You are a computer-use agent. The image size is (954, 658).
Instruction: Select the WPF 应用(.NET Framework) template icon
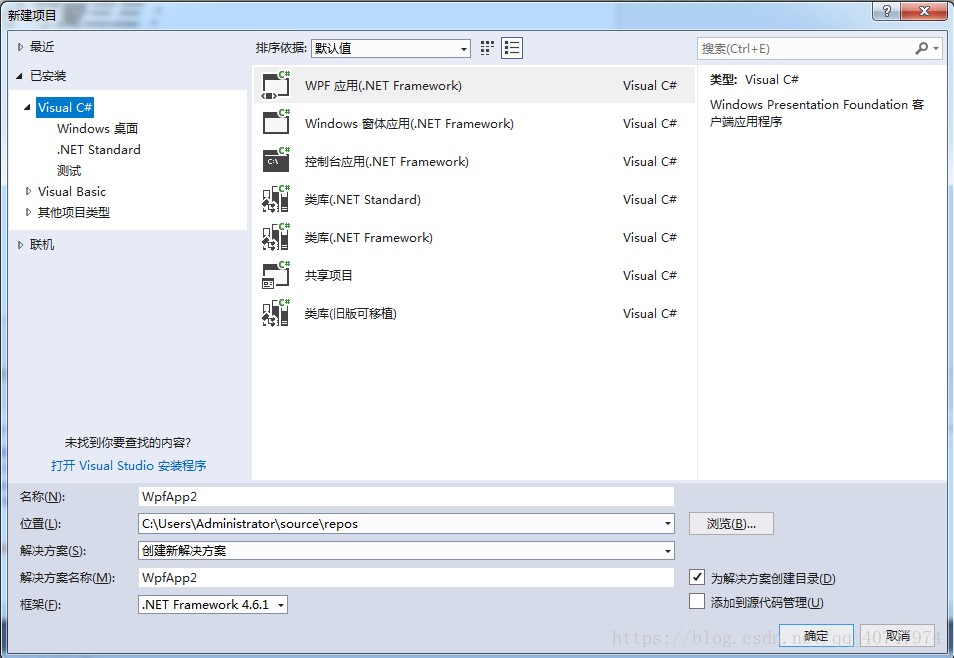[276, 86]
